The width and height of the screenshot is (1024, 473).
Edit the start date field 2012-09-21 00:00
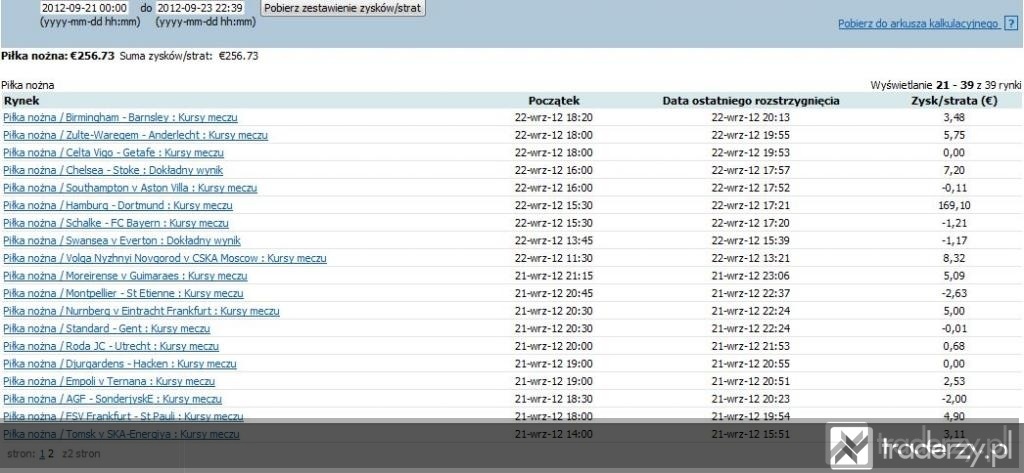(x=84, y=8)
